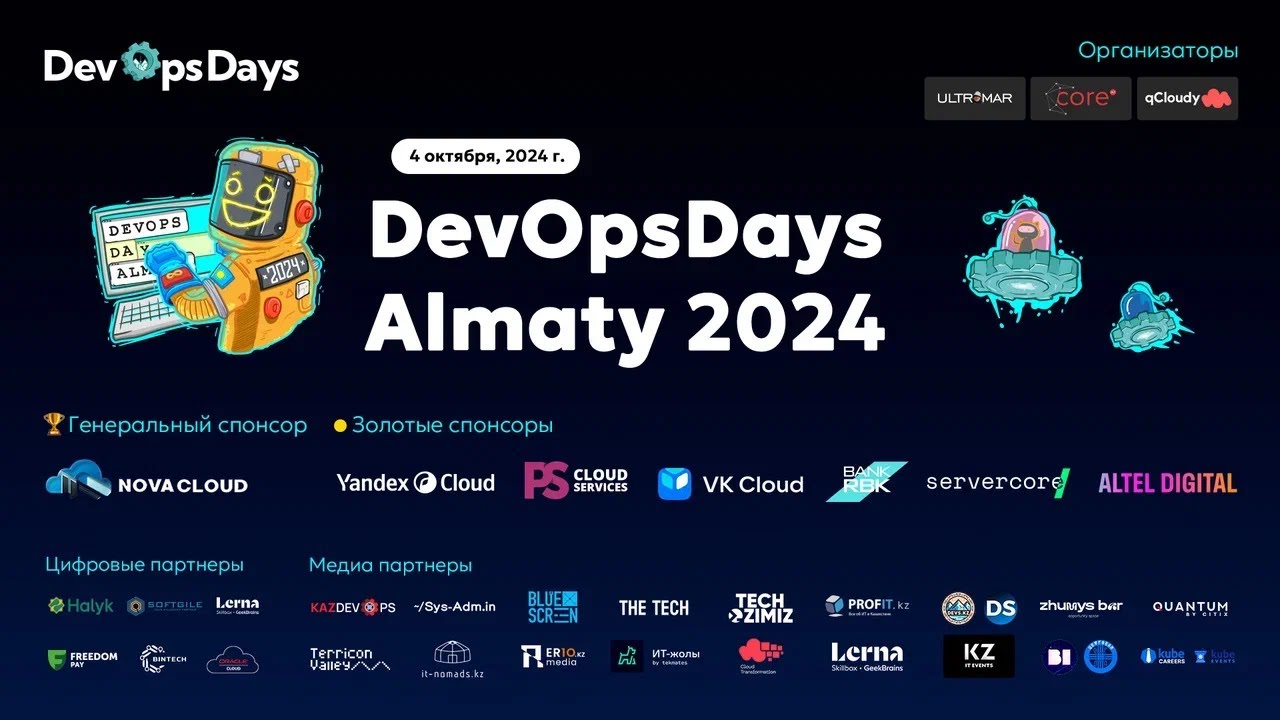Image resolution: width=1280 pixels, height=720 pixels.
Task: Open the Terricon Valley media logo
Action: click(350, 659)
